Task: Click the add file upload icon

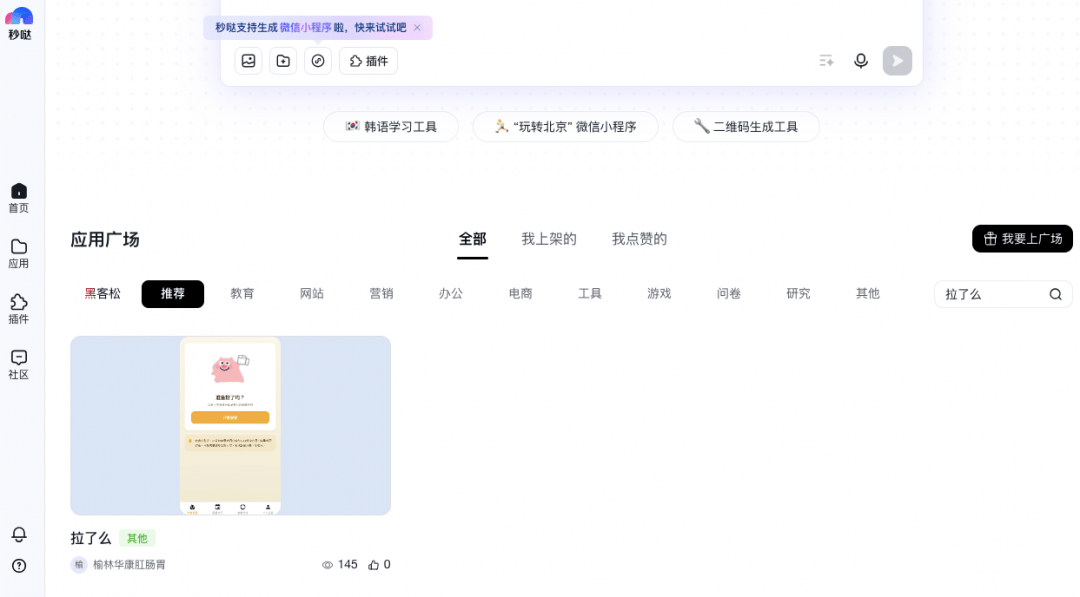Action: coord(283,61)
